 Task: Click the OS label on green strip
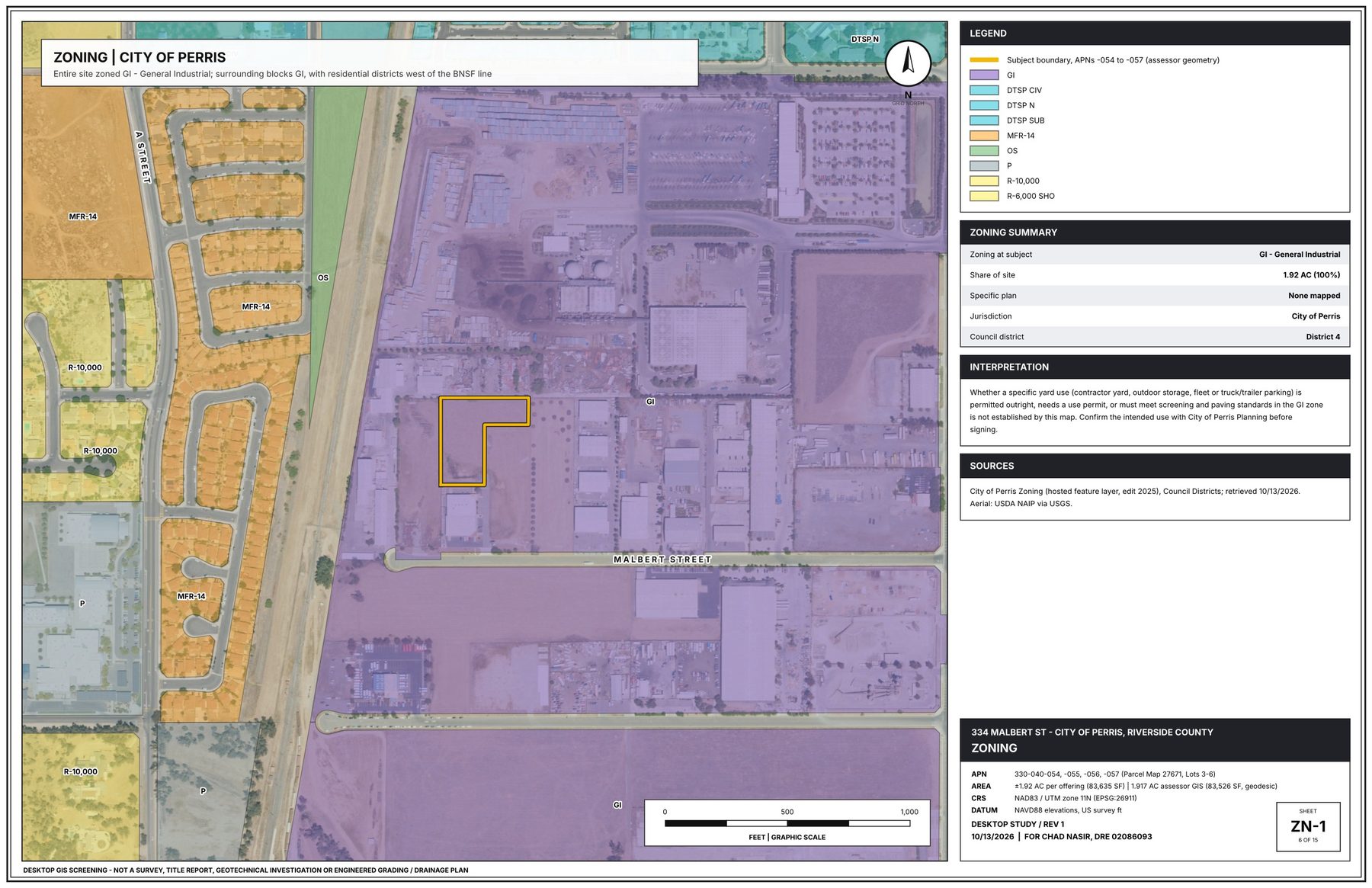[323, 278]
